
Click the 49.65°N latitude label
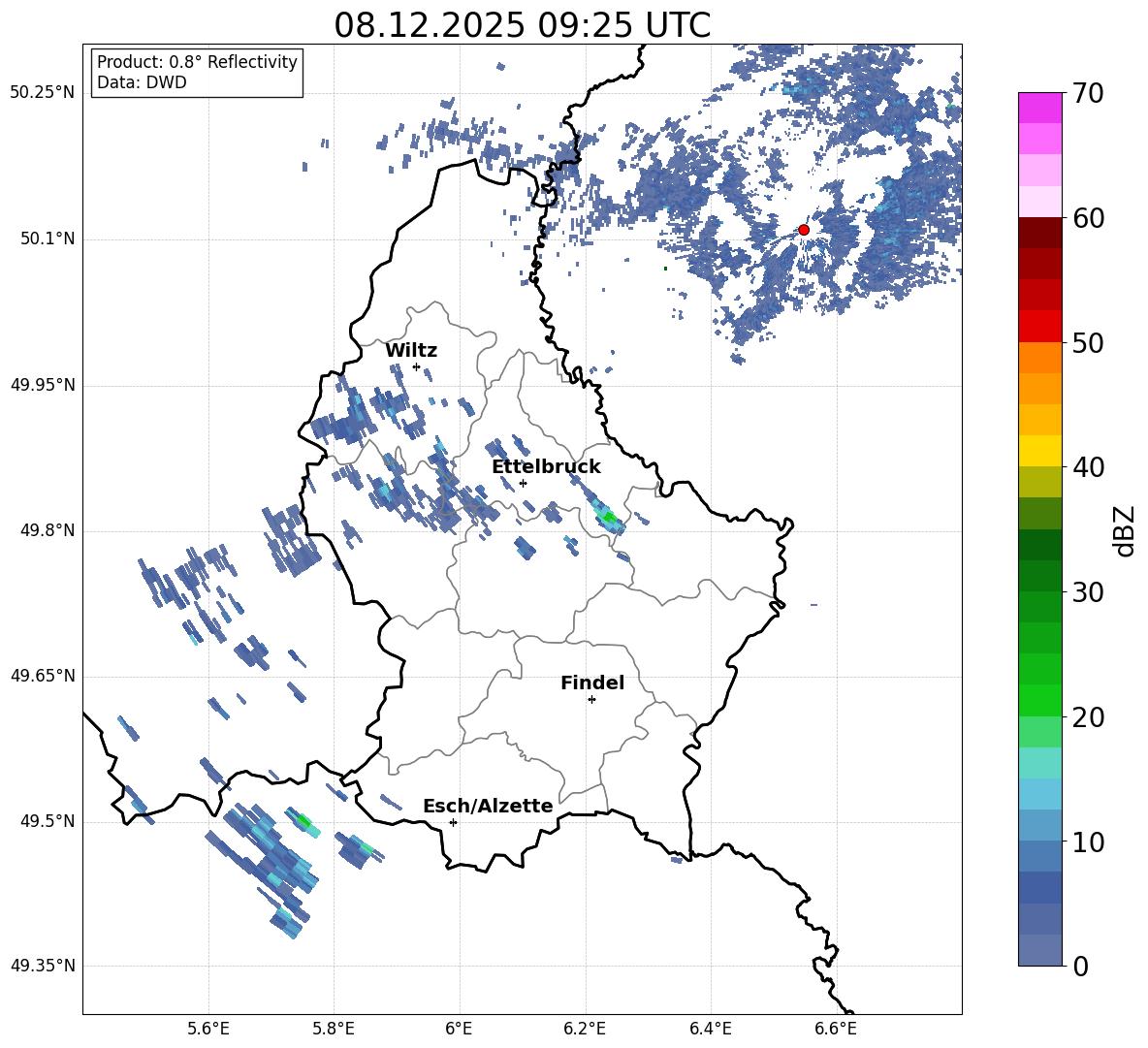click(x=43, y=676)
